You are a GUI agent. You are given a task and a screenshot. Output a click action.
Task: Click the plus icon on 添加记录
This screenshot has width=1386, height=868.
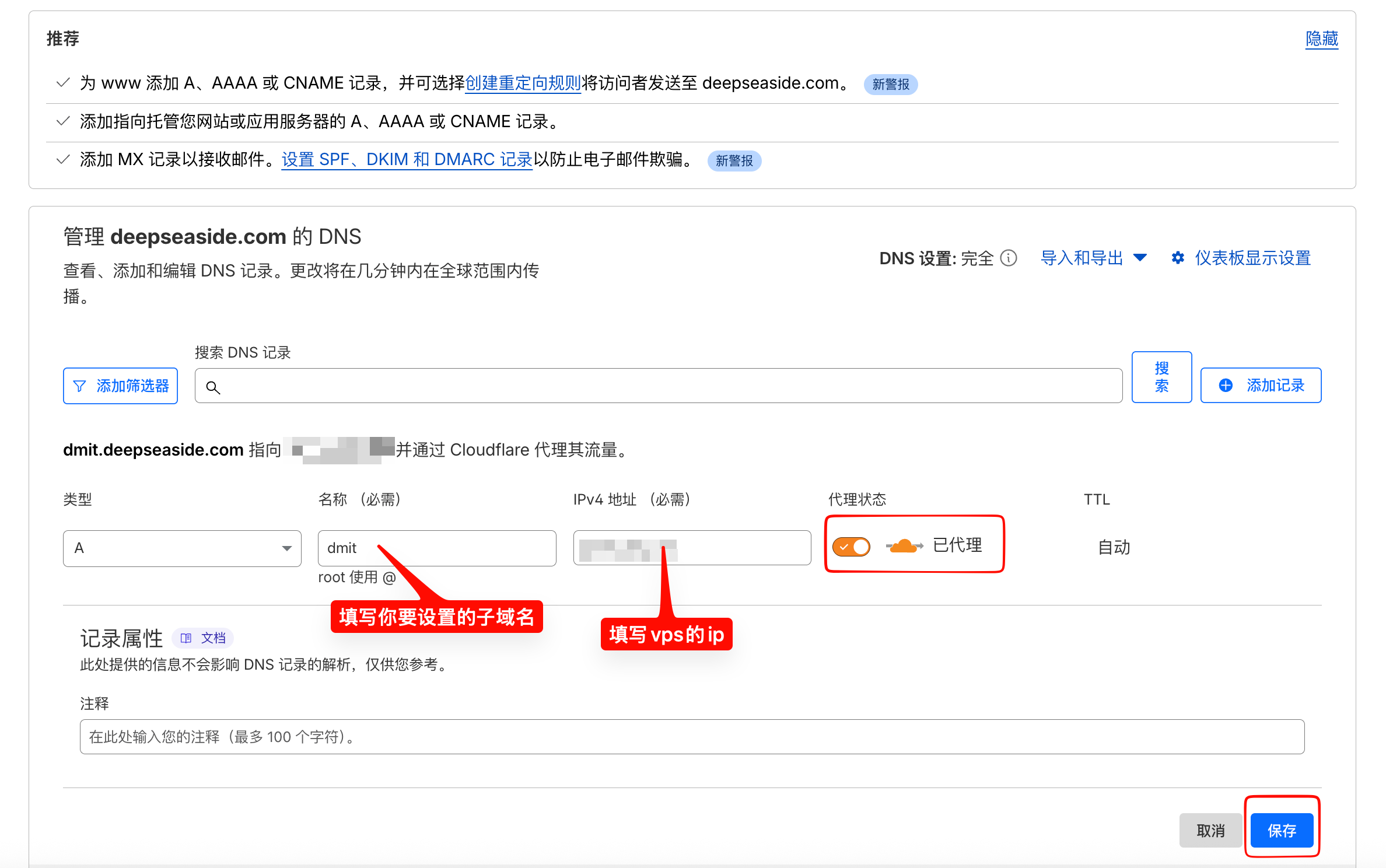(1226, 386)
